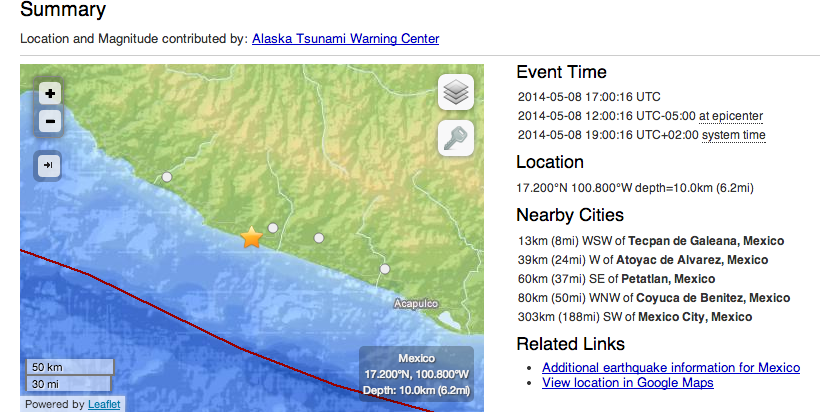Viewport: 835px width, 416px height.
Task: Zoom in on the earthquake map
Action: point(50,93)
